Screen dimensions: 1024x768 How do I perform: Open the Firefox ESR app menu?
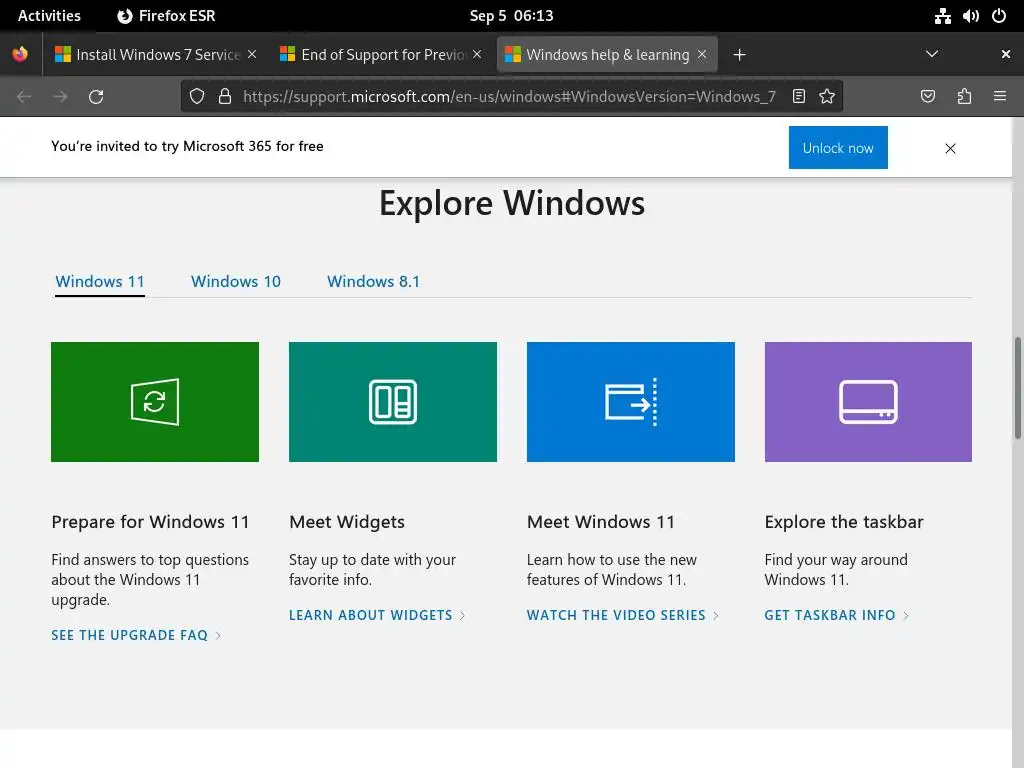166,16
